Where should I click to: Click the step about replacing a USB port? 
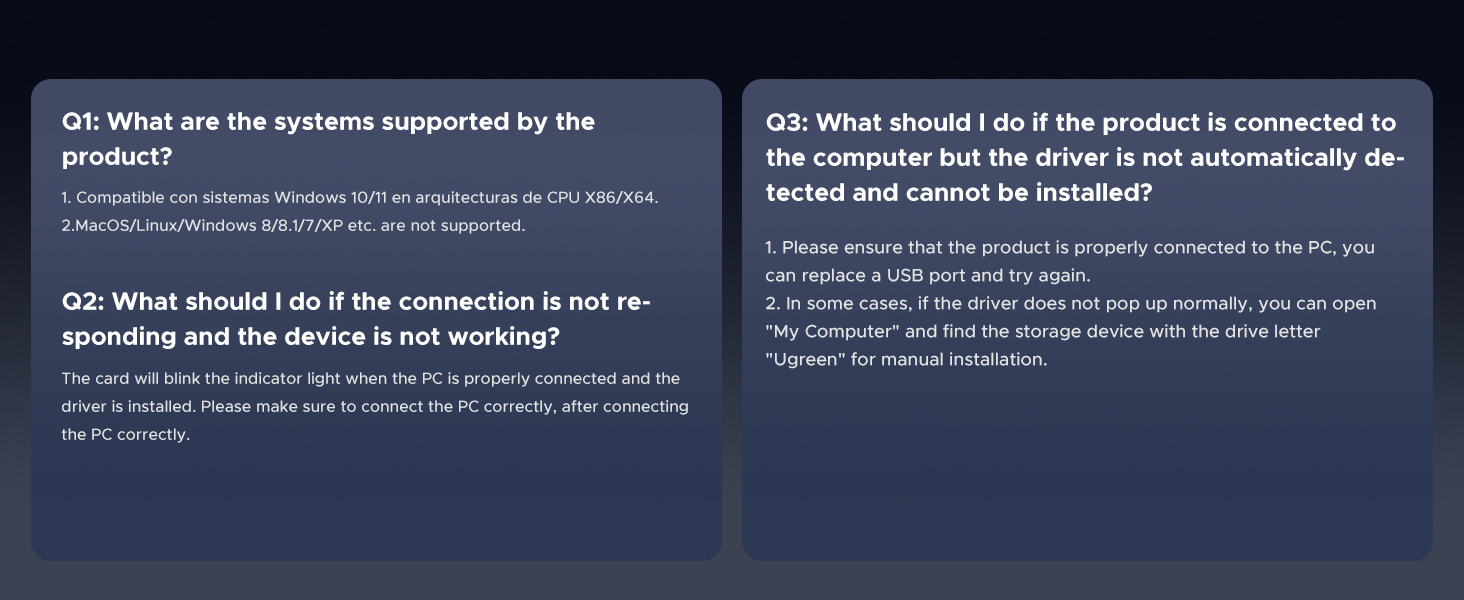(1070, 261)
